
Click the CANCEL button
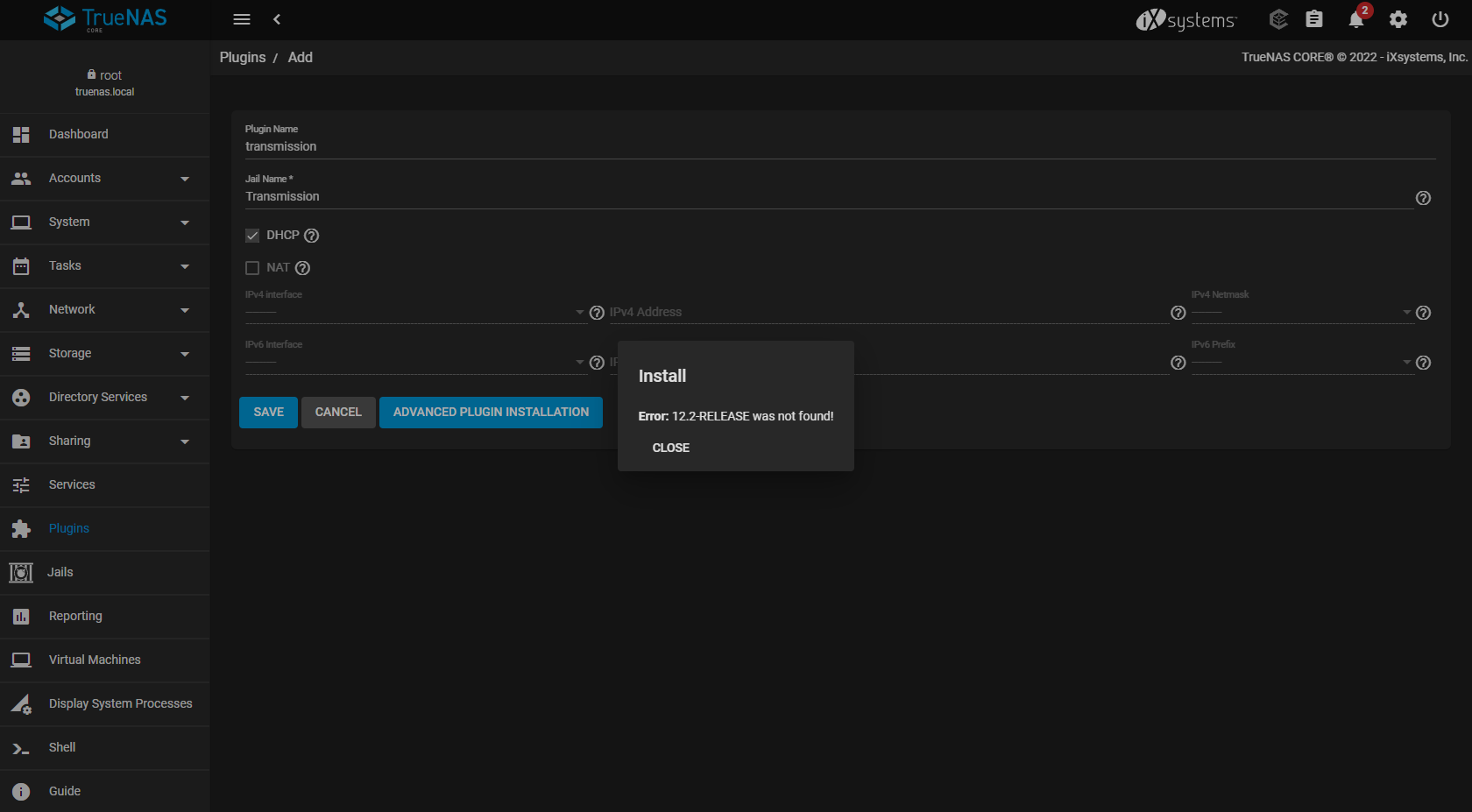(x=338, y=413)
